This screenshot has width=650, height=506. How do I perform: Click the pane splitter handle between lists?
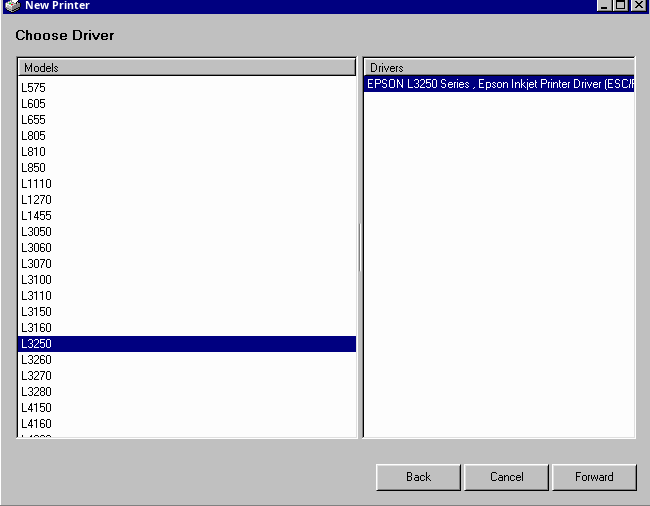(x=360, y=247)
